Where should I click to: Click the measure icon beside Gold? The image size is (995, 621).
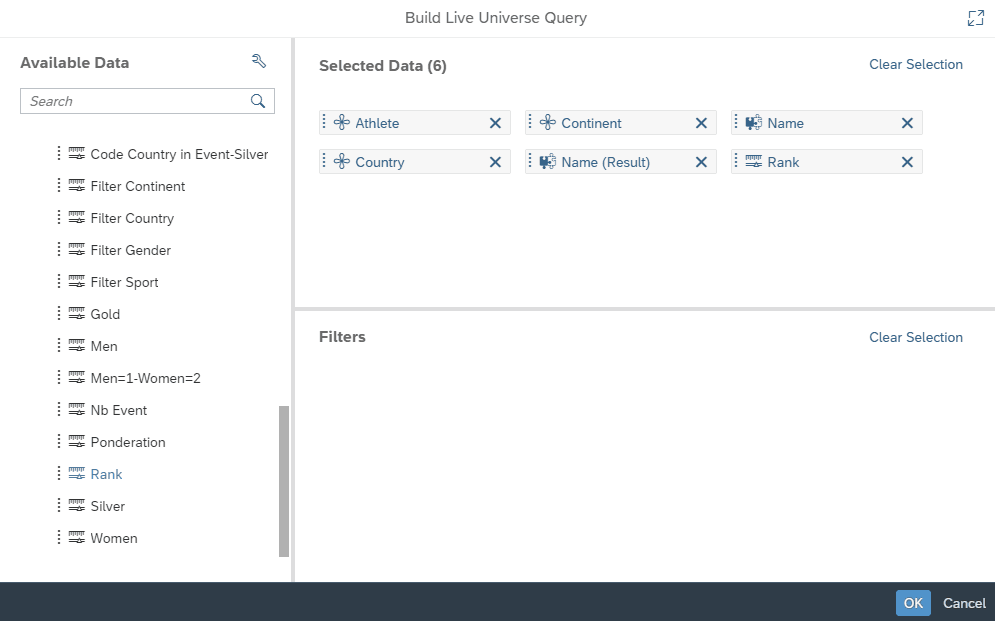[x=75, y=314]
